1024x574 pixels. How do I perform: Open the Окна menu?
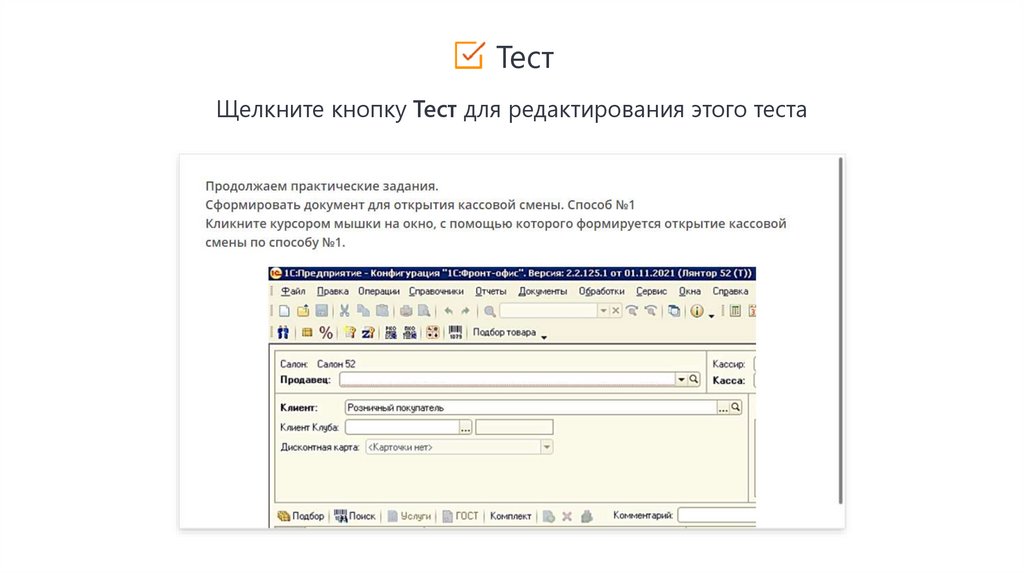(x=690, y=291)
